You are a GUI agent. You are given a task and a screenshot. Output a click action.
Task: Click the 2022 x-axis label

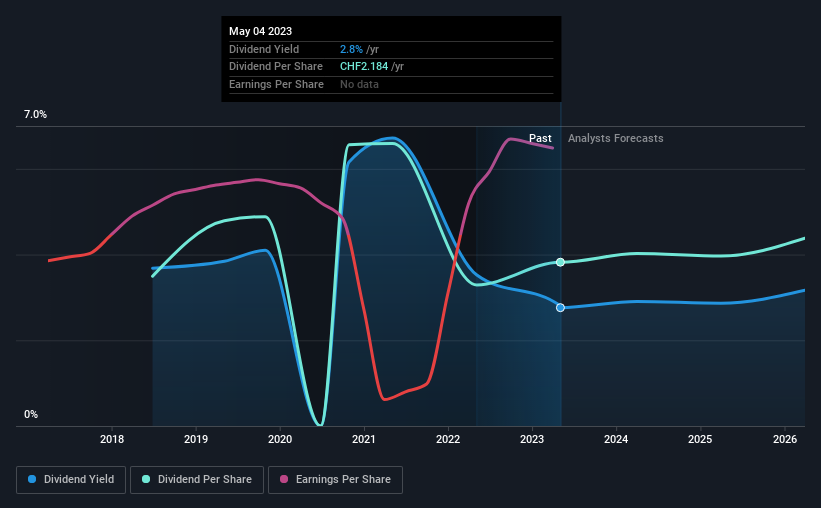click(x=448, y=439)
